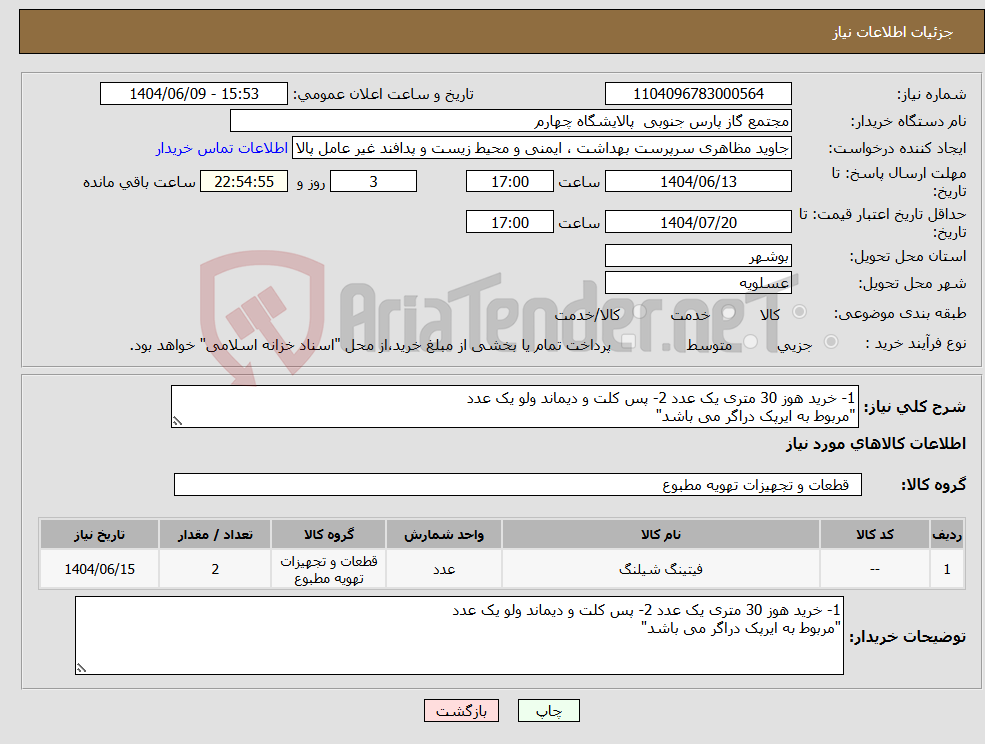Click the ردیف column header

(x=947, y=534)
